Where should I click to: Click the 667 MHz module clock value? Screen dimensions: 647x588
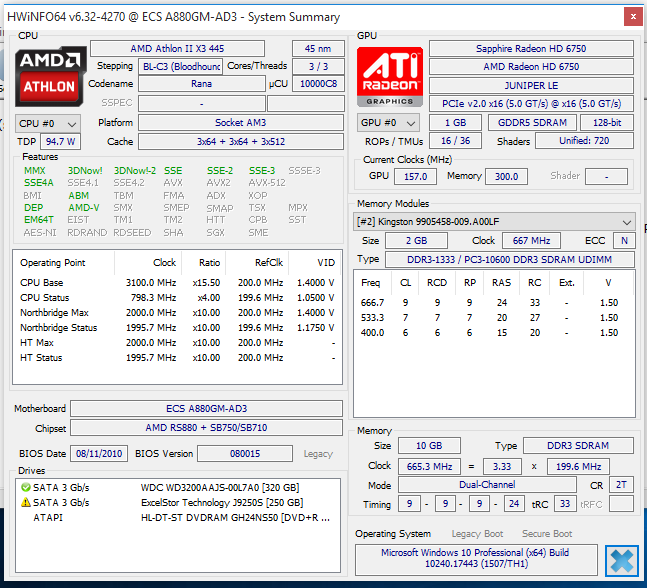point(531,241)
